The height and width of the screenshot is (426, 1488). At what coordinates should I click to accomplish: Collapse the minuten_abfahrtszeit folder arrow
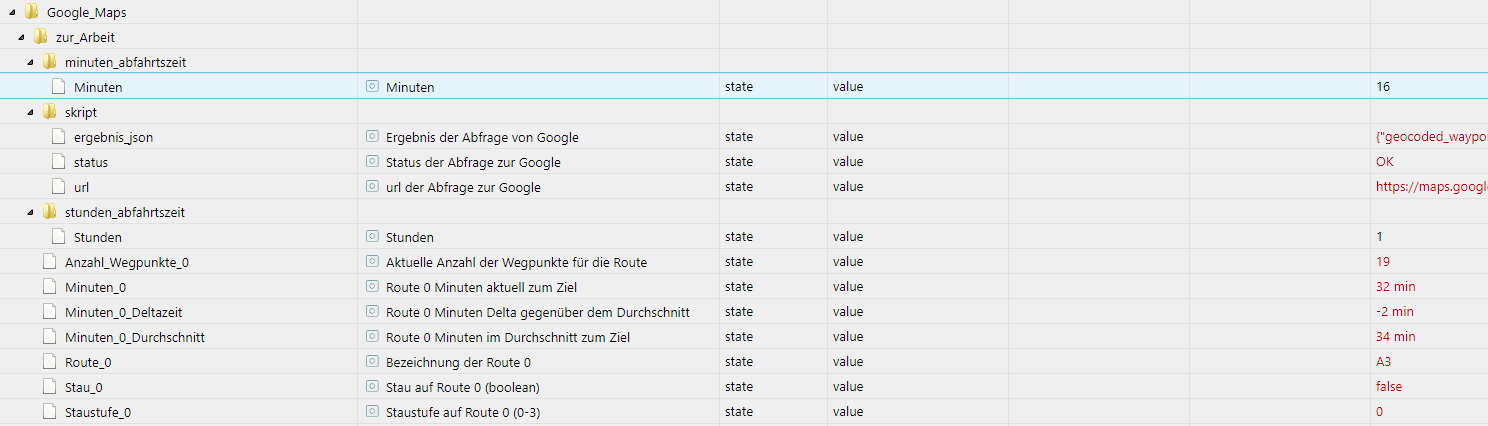click(30, 63)
